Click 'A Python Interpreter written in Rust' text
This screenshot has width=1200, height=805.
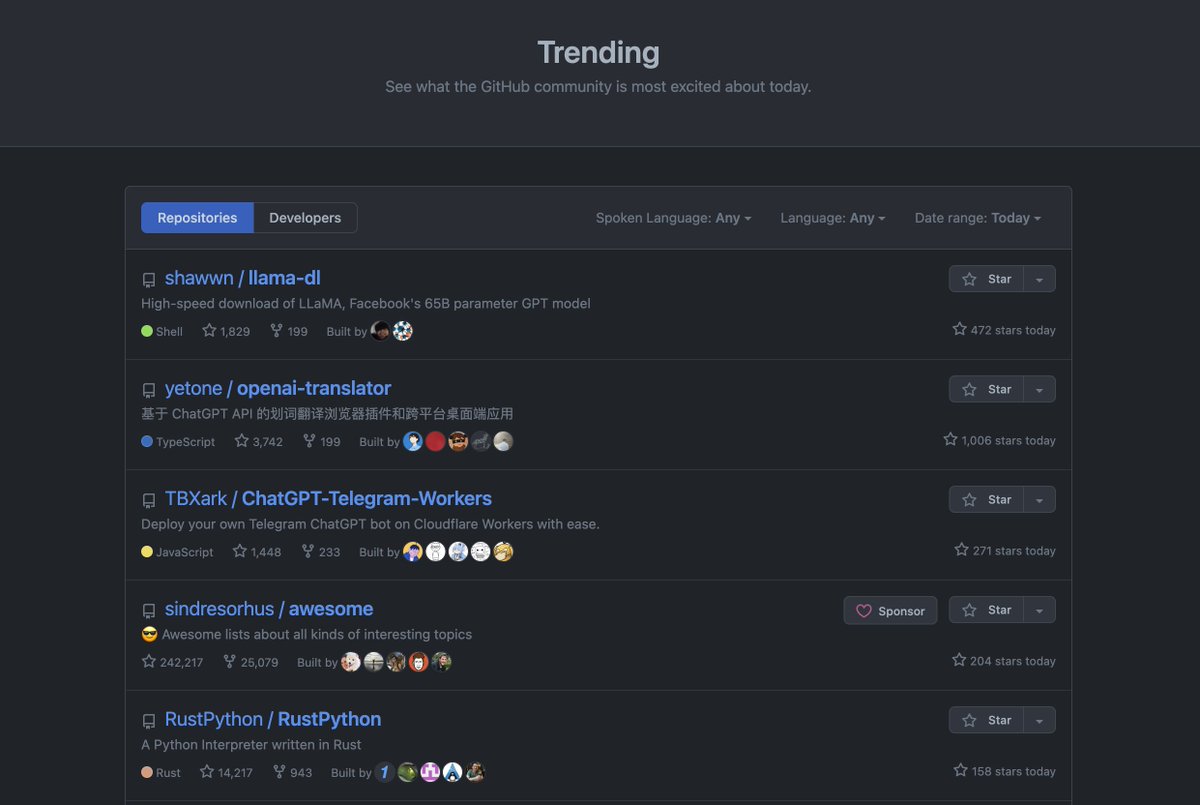tap(251, 745)
